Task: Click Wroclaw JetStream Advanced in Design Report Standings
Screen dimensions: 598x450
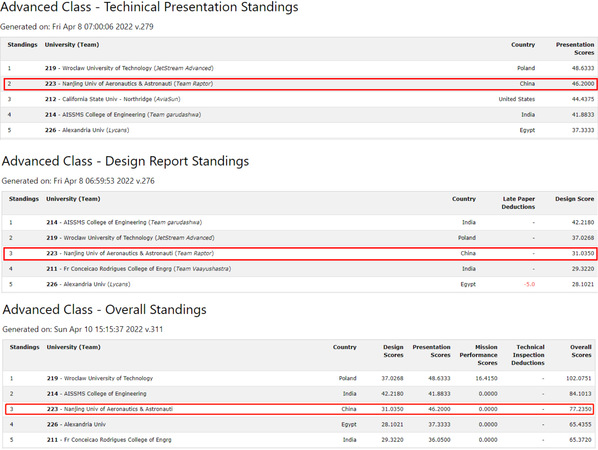Action: click(130, 238)
